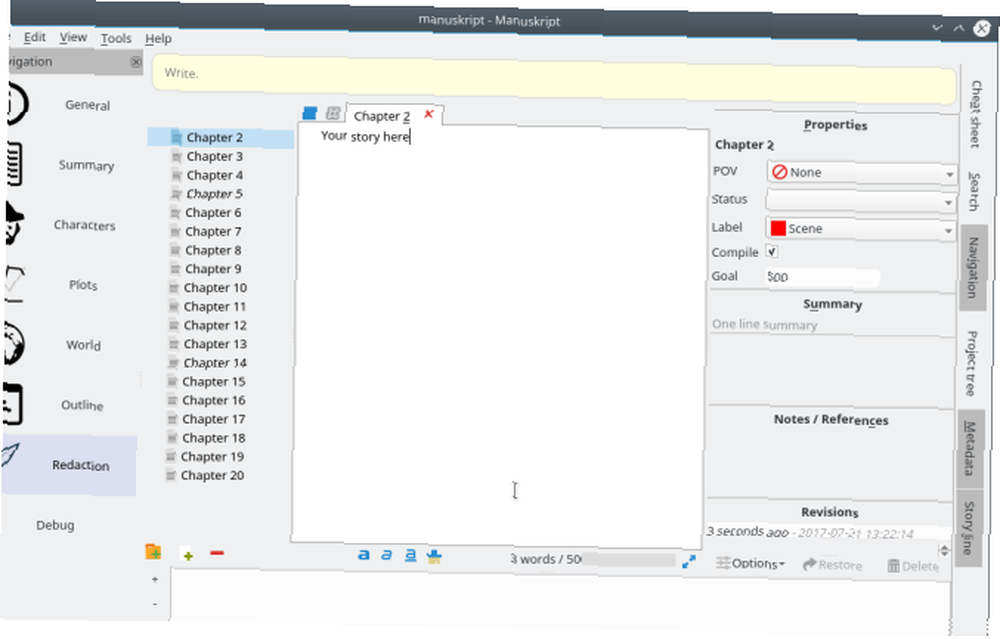
Task: Open the Debug section
Action: pyautogui.click(x=55, y=525)
